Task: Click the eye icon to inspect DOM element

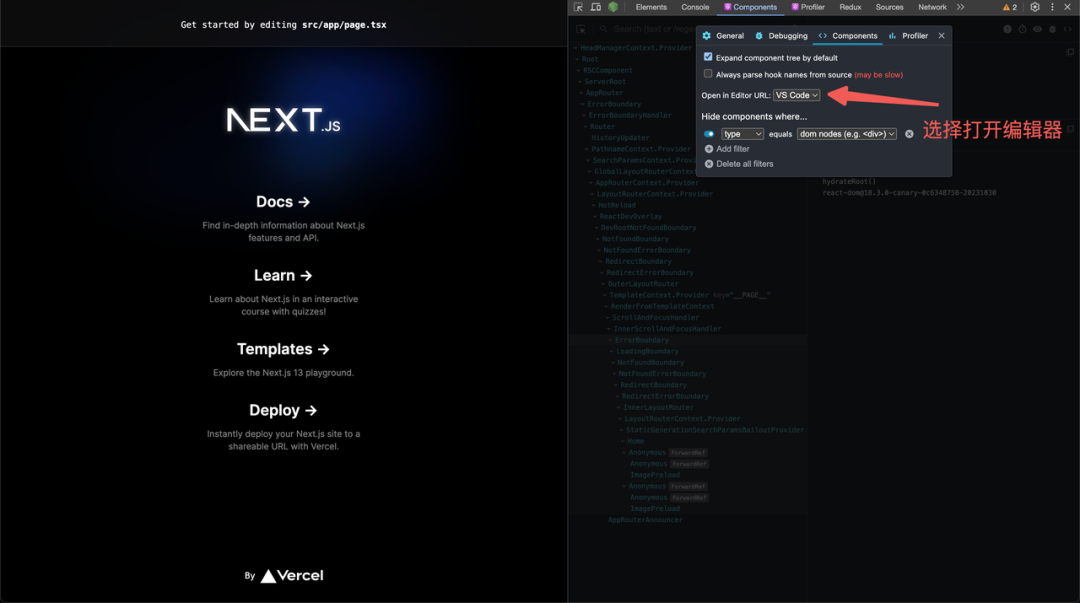Action: pos(1038,29)
